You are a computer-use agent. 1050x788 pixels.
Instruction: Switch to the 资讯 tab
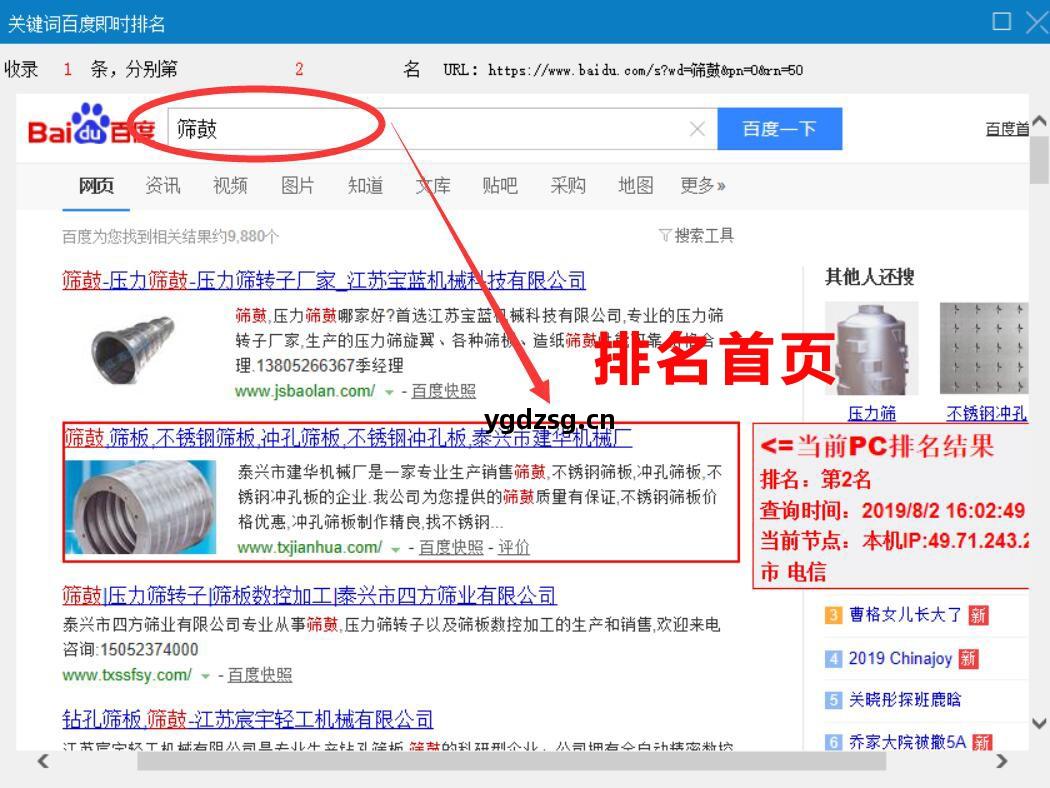[x=163, y=186]
